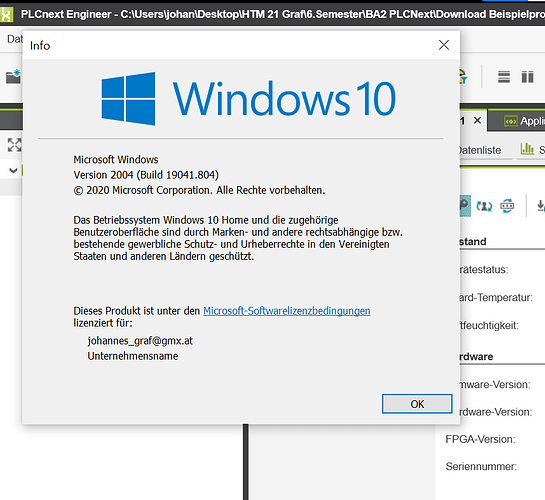The height and width of the screenshot is (500, 545).
Task: Click the fullscreen expand arrows icon at left
Action: (15, 145)
